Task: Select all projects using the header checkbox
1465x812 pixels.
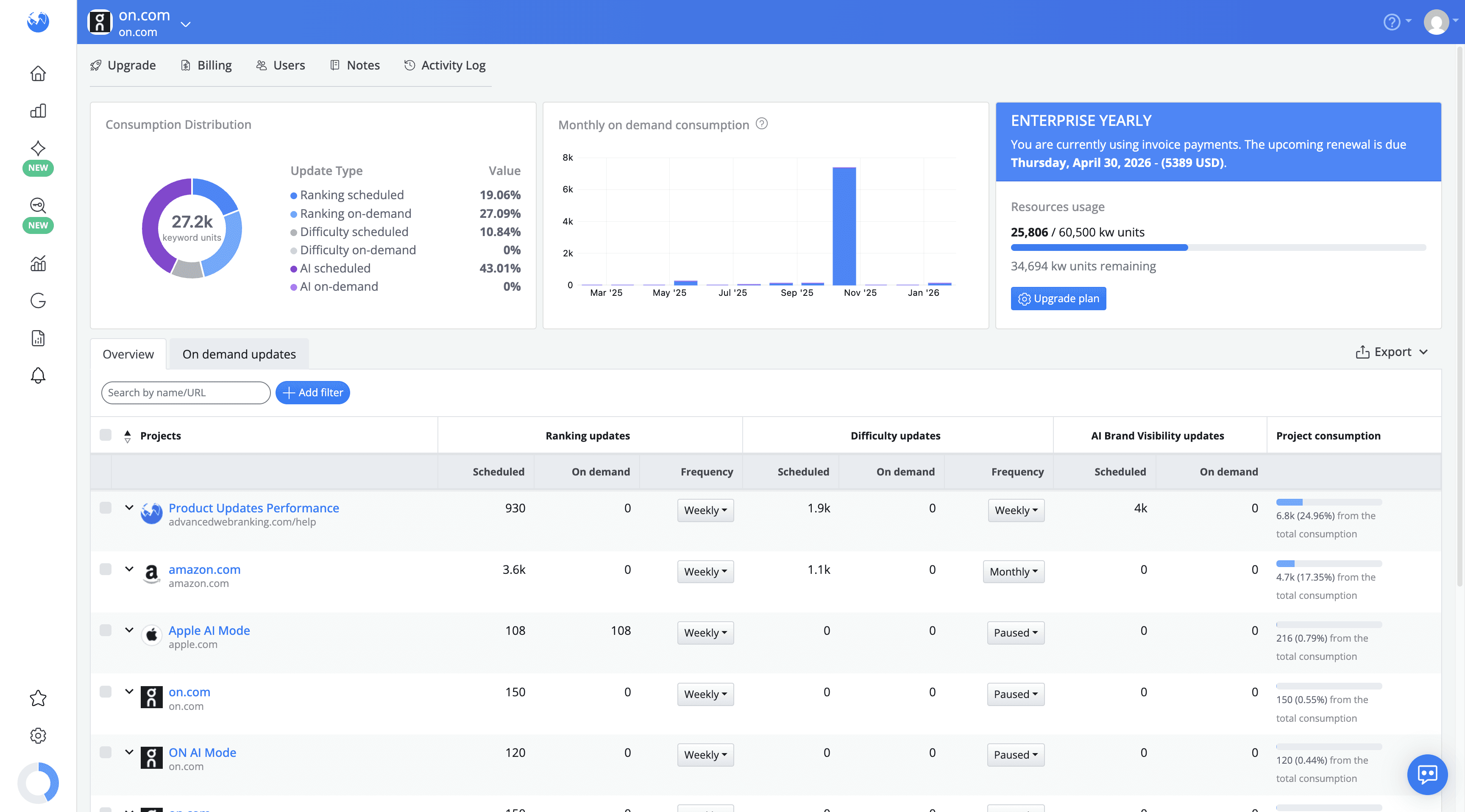Action: 105,435
